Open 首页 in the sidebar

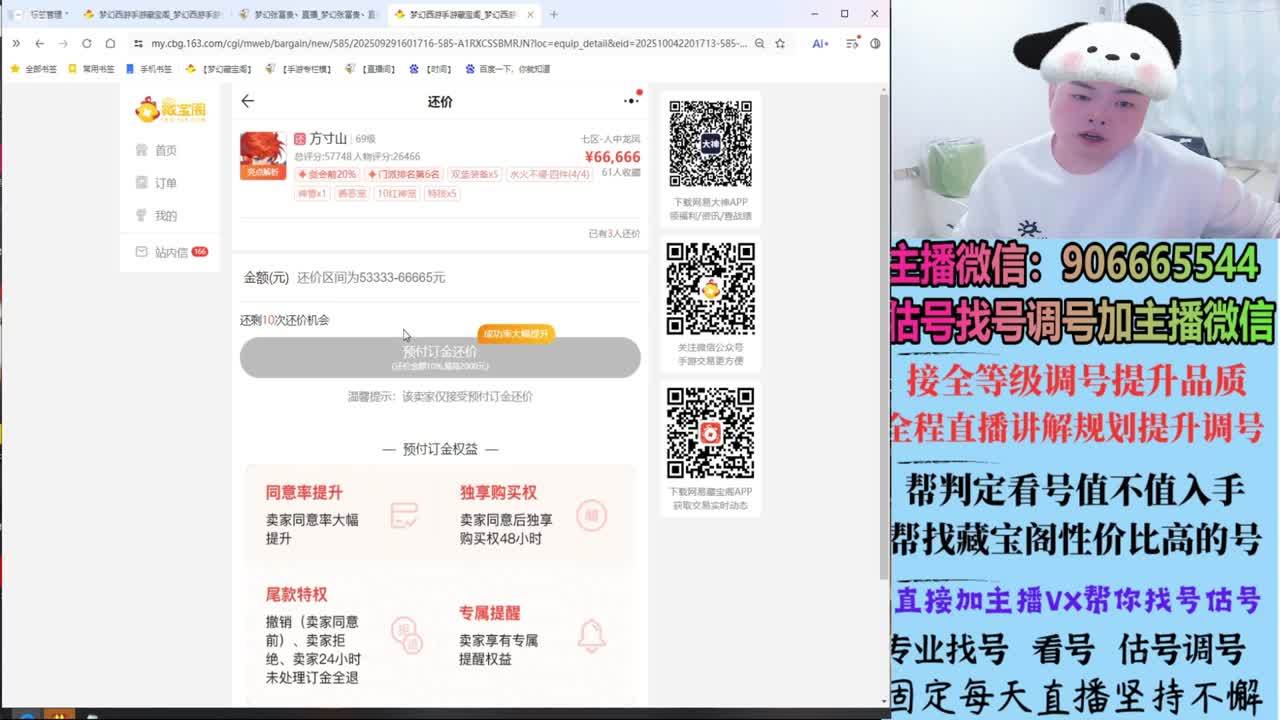156,150
